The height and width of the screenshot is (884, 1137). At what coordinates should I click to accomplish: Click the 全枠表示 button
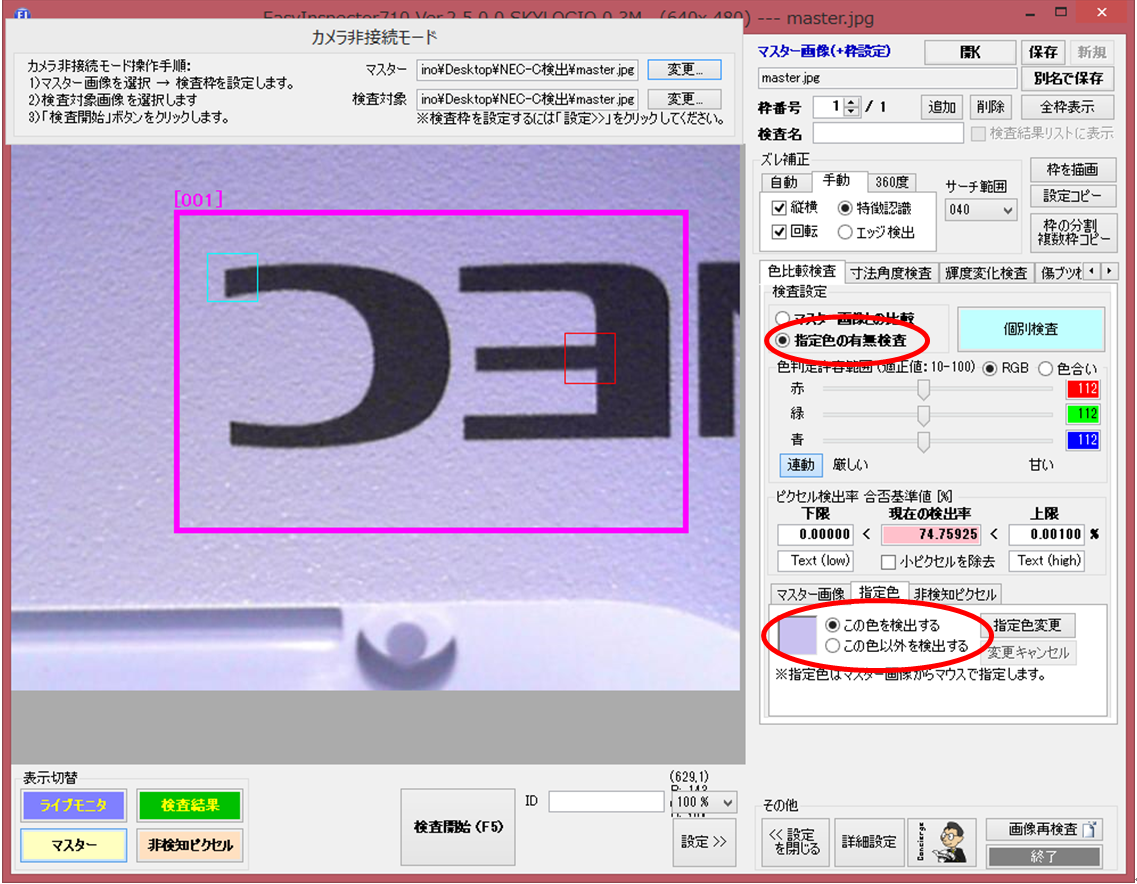coord(1067,107)
